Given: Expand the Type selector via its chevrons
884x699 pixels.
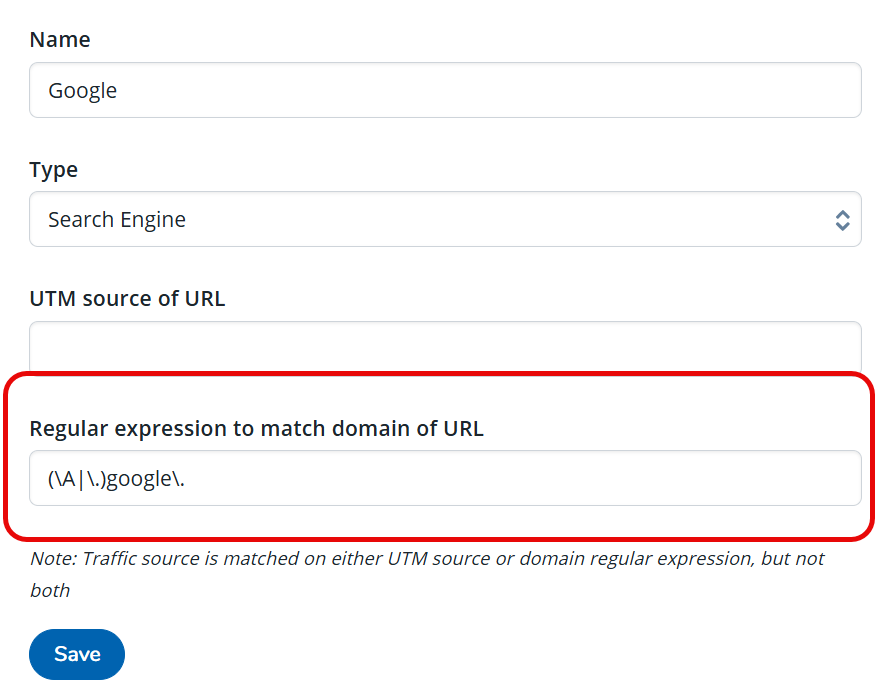Looking at the screenshot, I should click(x=842, y=220).
